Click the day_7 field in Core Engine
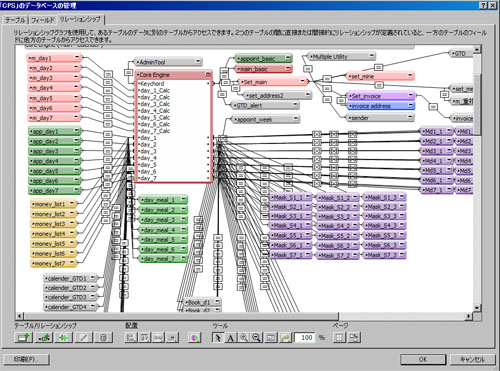 pyautogui.click(x=174, y=178)
